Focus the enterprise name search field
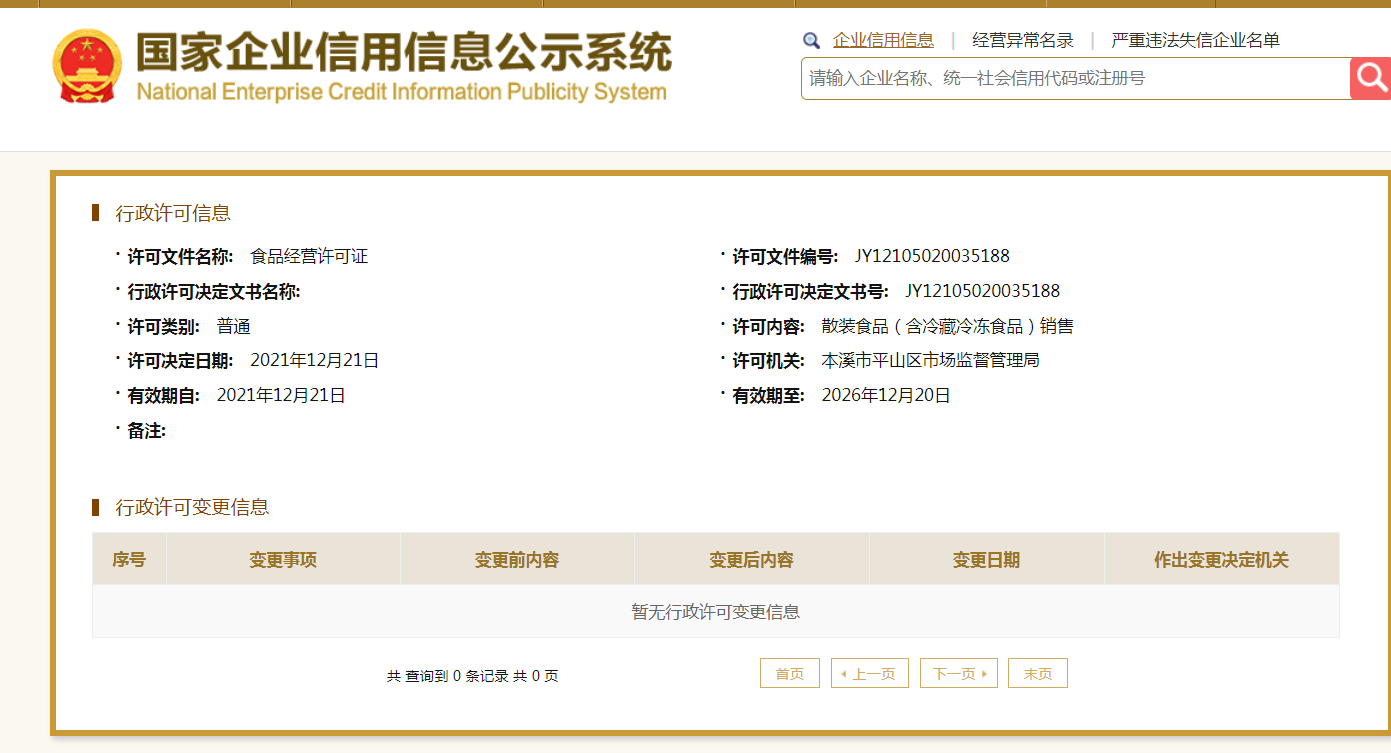This screenshot has width=1391, height=753. click(x=1076, y=78)
